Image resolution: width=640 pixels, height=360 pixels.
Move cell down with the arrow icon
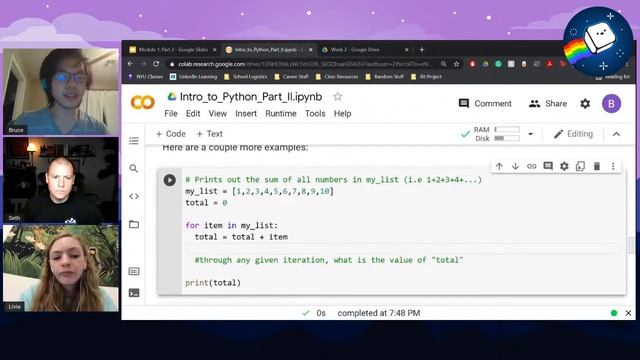pos(515,166)
